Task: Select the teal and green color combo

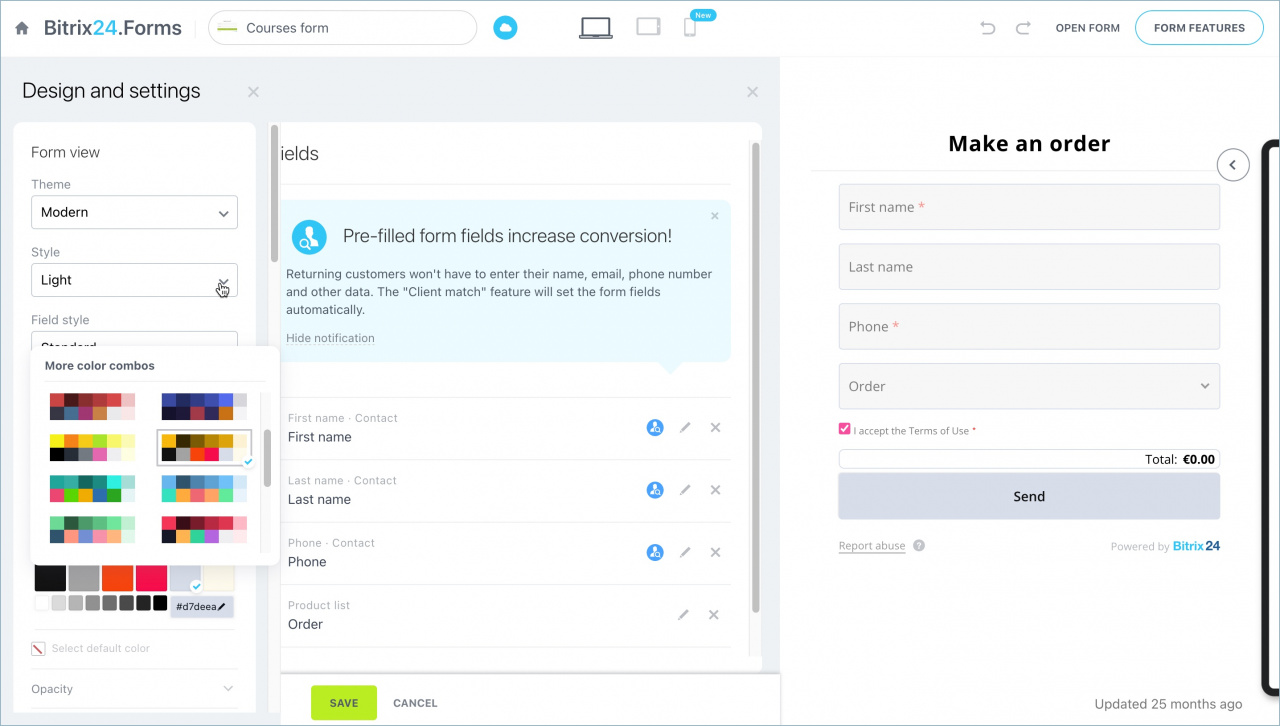Action: 92,488
